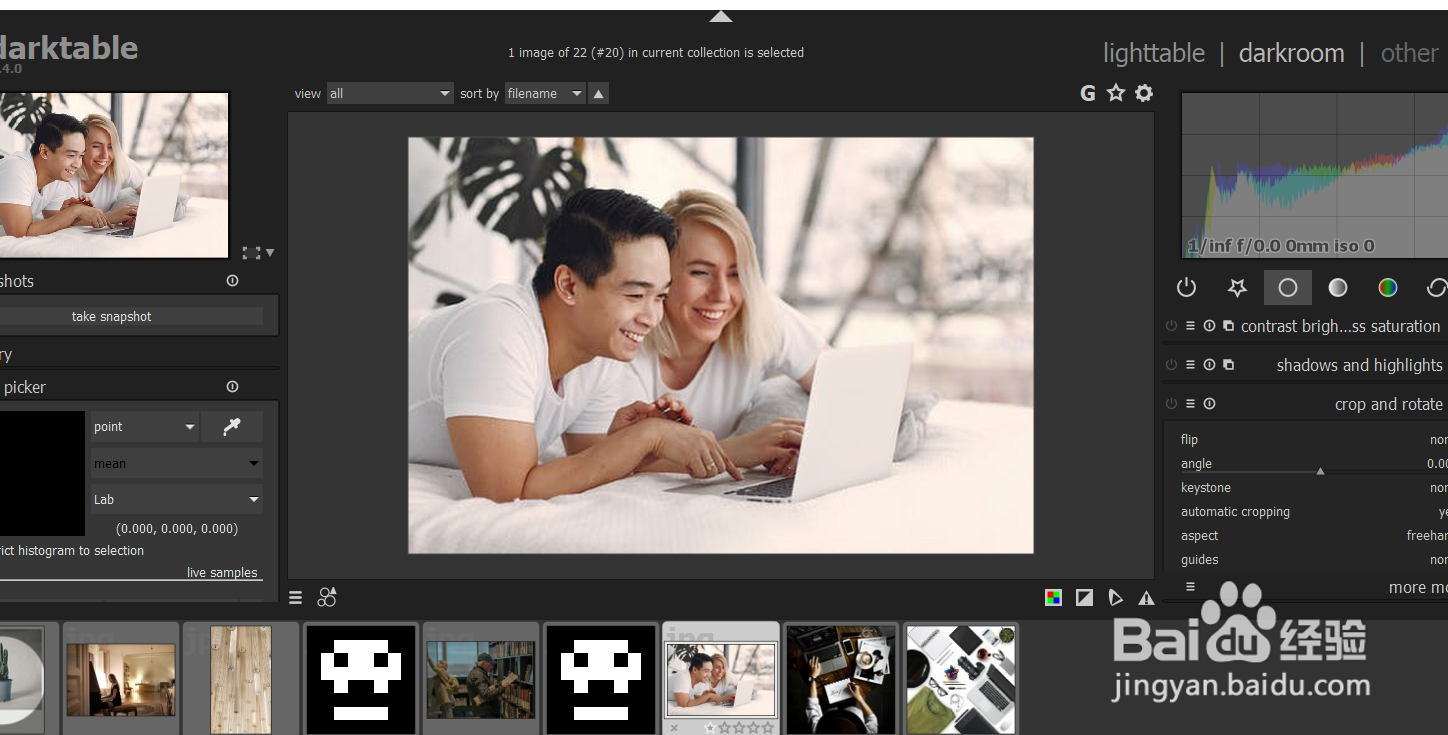Open the navigation zoom level dropdown arrow
Screen dimensions: 1448x735
269,253
